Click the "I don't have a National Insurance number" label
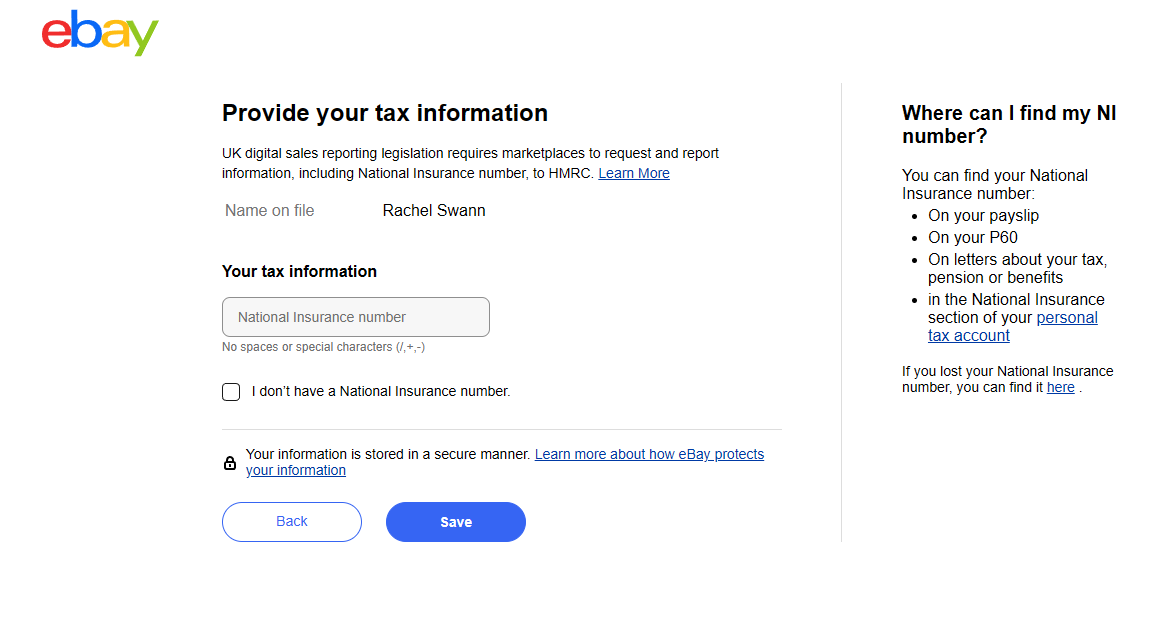 (381, 392)
